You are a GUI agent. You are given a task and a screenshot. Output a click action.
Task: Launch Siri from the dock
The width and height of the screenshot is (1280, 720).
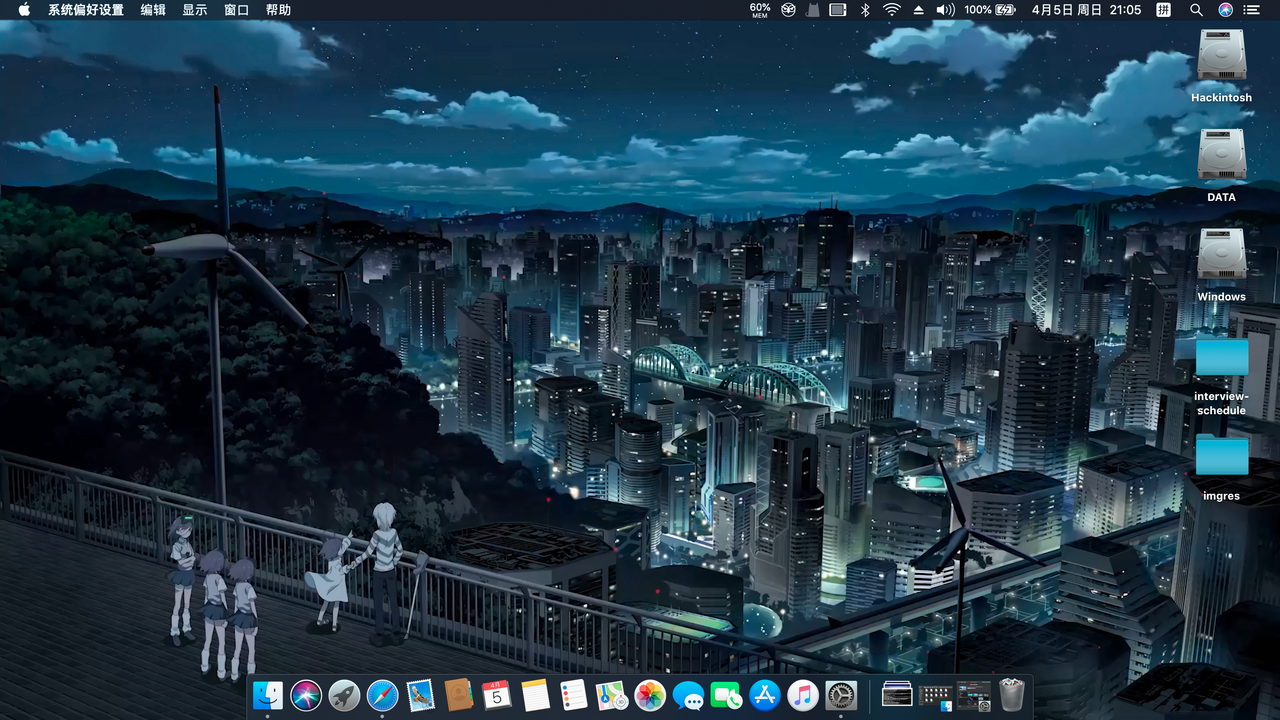(306, 695)
